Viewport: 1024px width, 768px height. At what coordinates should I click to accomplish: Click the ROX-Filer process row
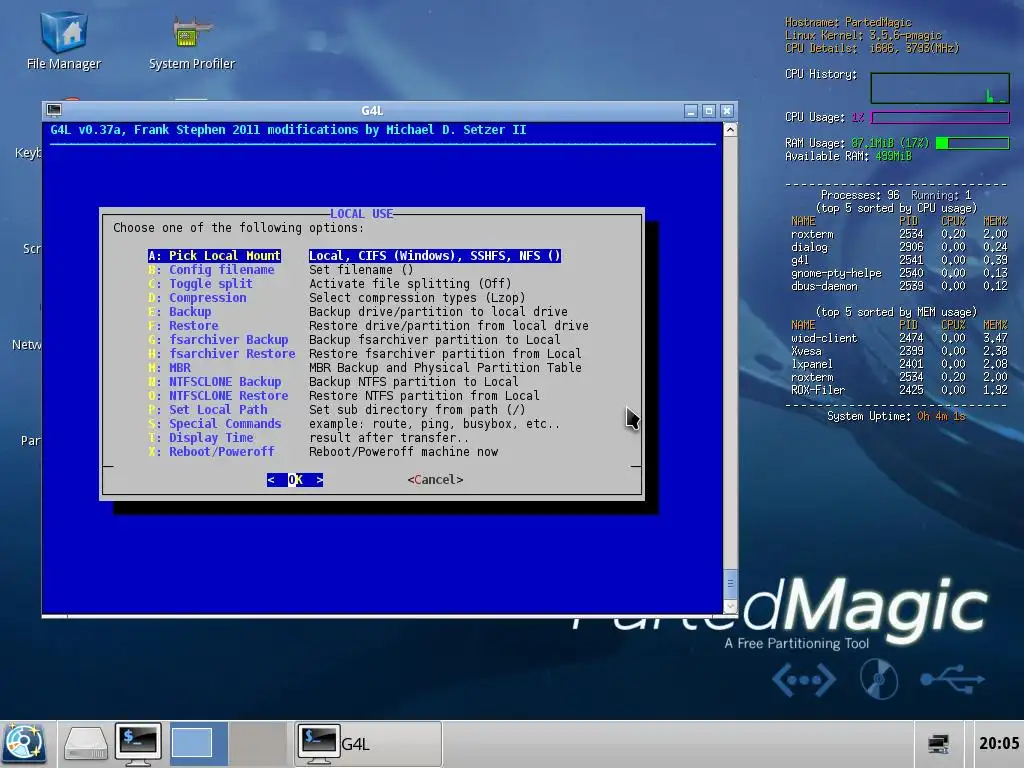click(x=899, y=390)
